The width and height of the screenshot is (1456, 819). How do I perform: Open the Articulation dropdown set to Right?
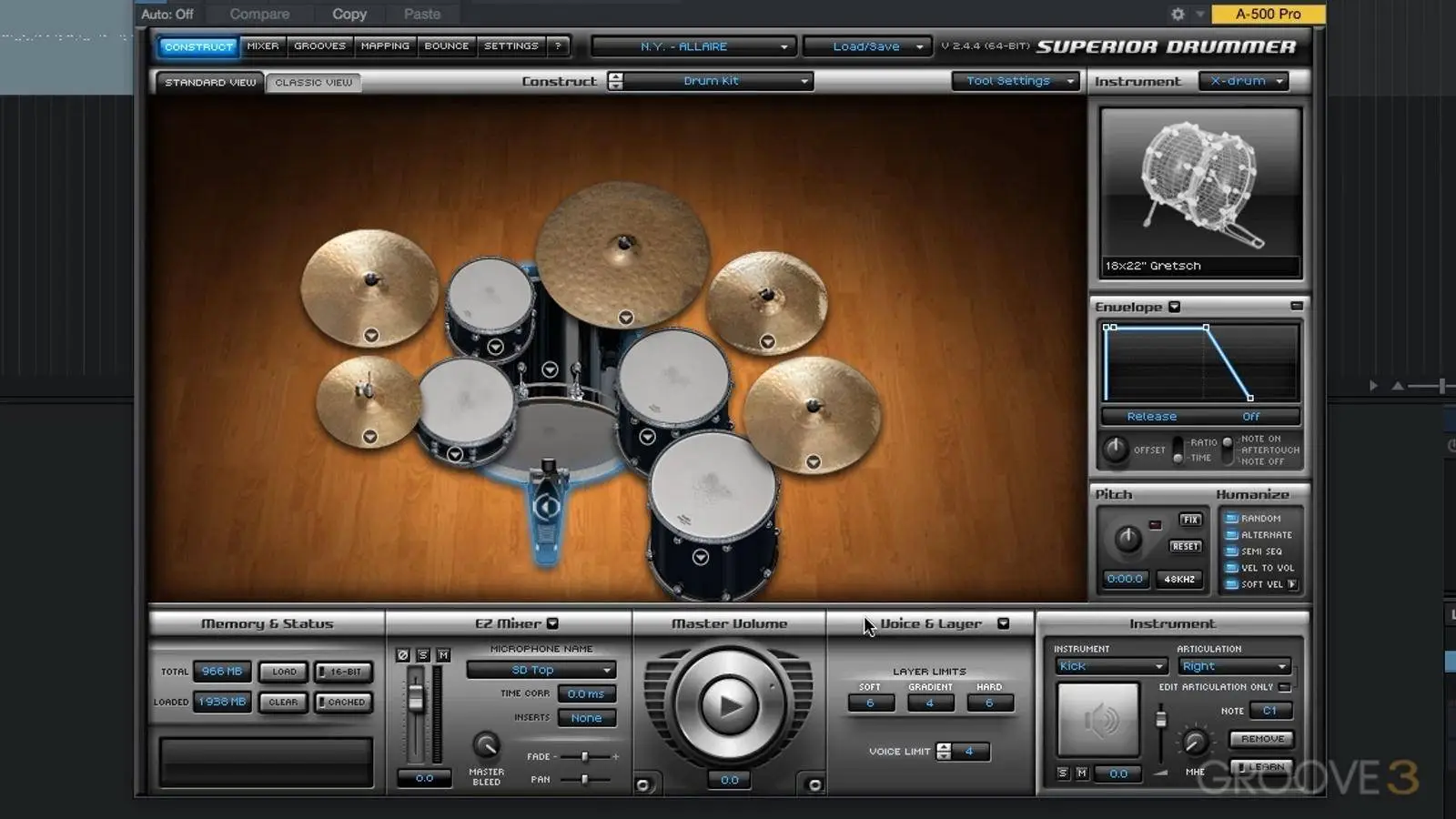[x=1234, y=666]
